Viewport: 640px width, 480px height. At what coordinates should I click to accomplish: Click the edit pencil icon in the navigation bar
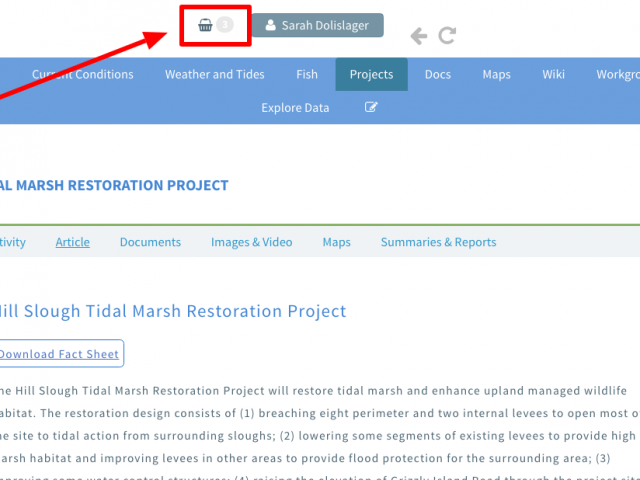pos(371,107)
